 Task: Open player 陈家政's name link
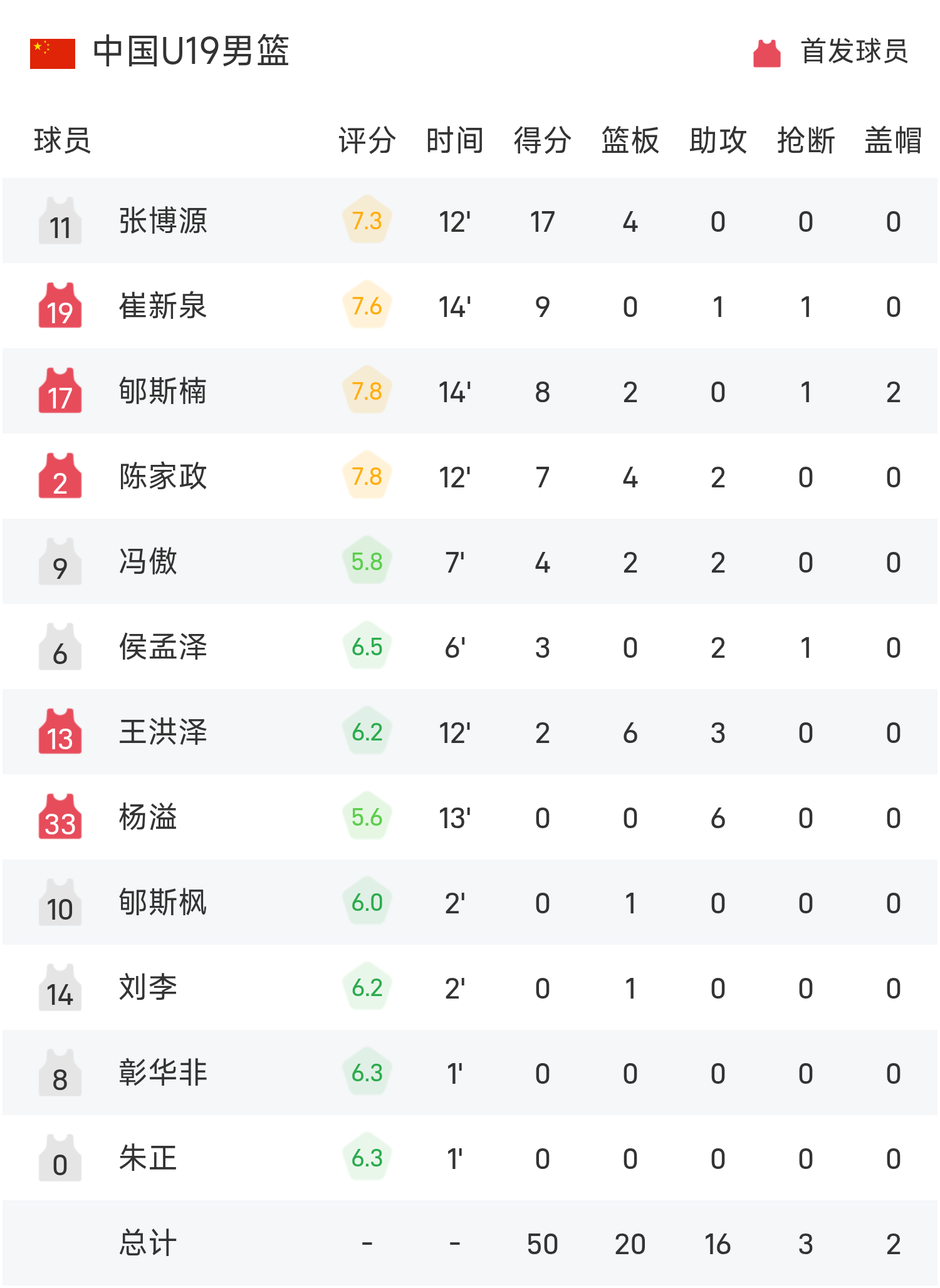tap(163, 477)
